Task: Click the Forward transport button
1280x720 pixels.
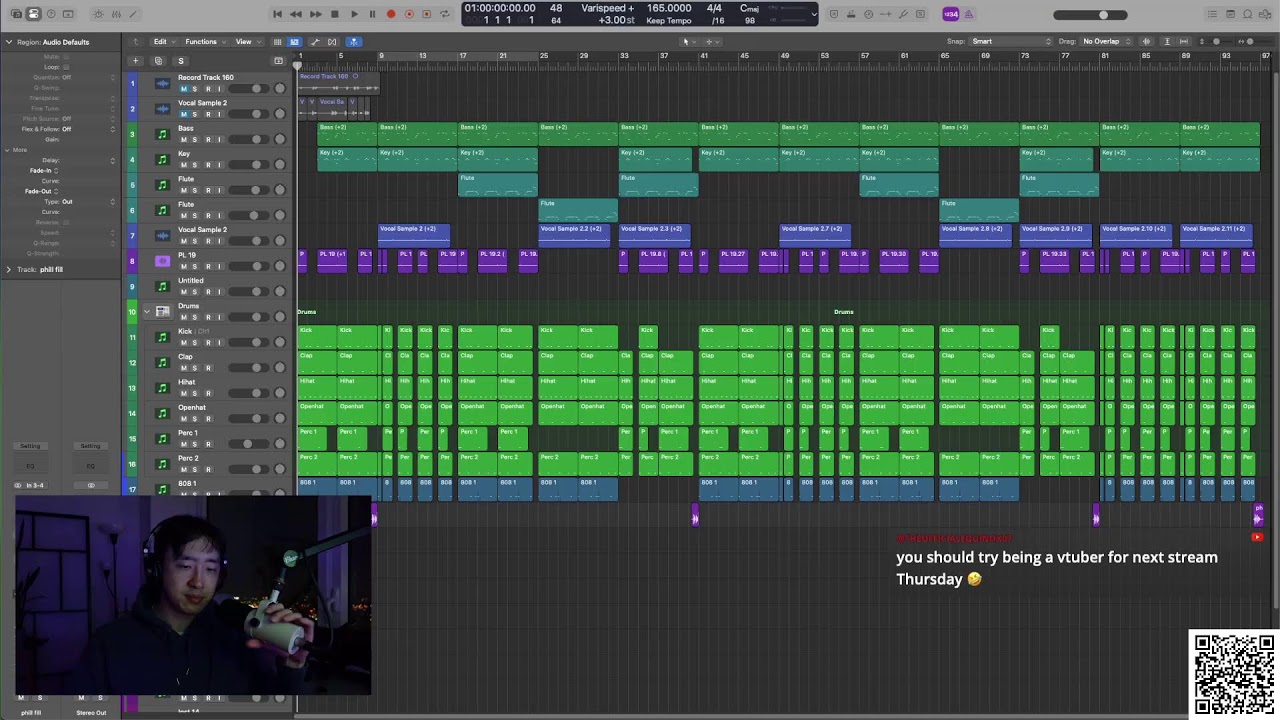Action: pos(315,14)
